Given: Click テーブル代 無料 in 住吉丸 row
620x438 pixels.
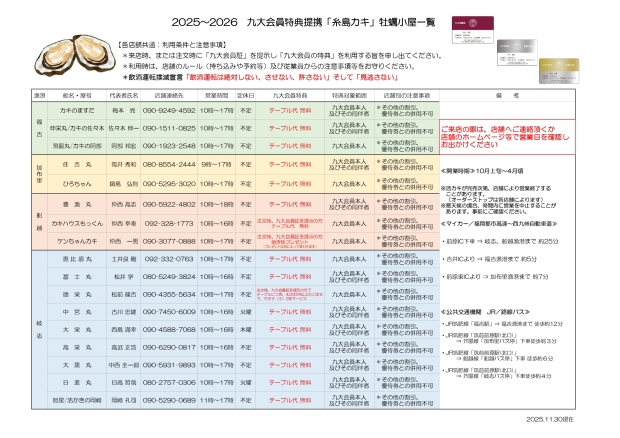Looking at the screenshot, I should click(290, 164).
